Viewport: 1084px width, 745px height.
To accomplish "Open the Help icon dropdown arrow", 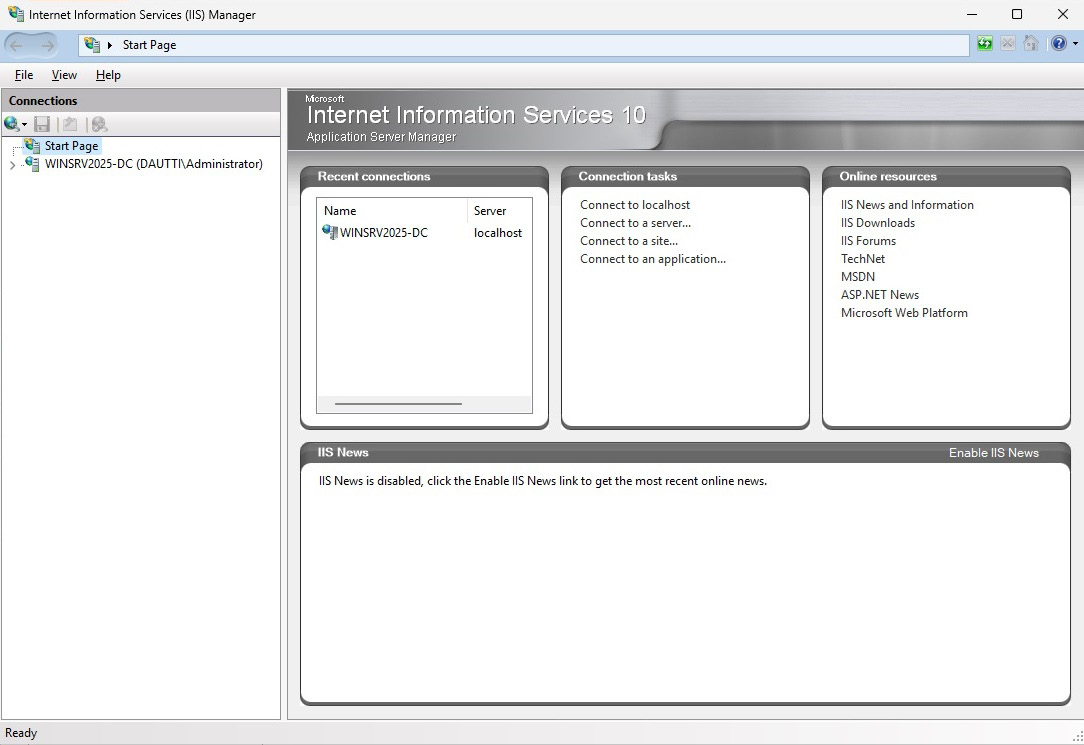I will pyautogui.click(x=1075, y=44).
